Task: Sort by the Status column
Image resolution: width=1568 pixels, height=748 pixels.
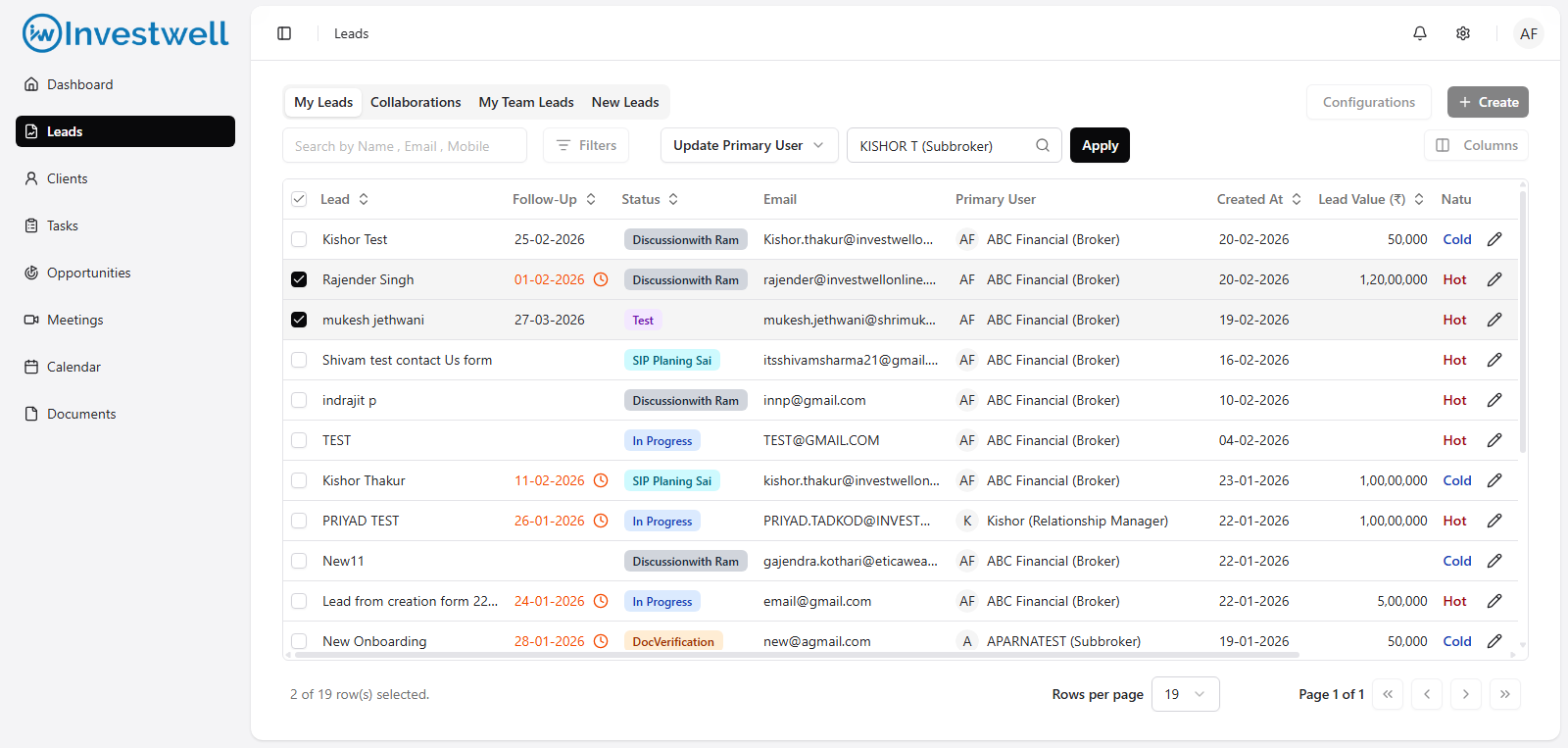Action: point(650,199)
